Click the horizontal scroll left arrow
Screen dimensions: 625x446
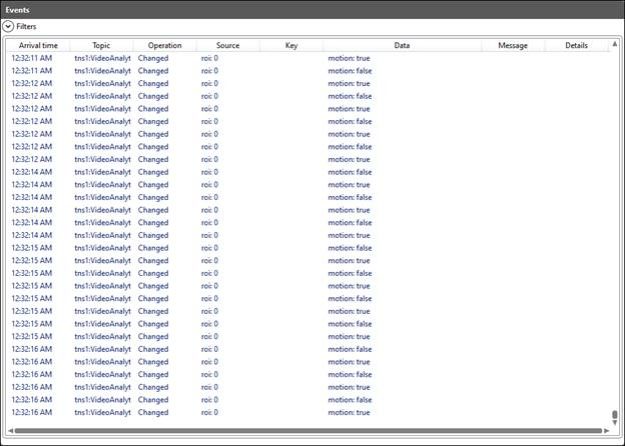coord(11,431)
